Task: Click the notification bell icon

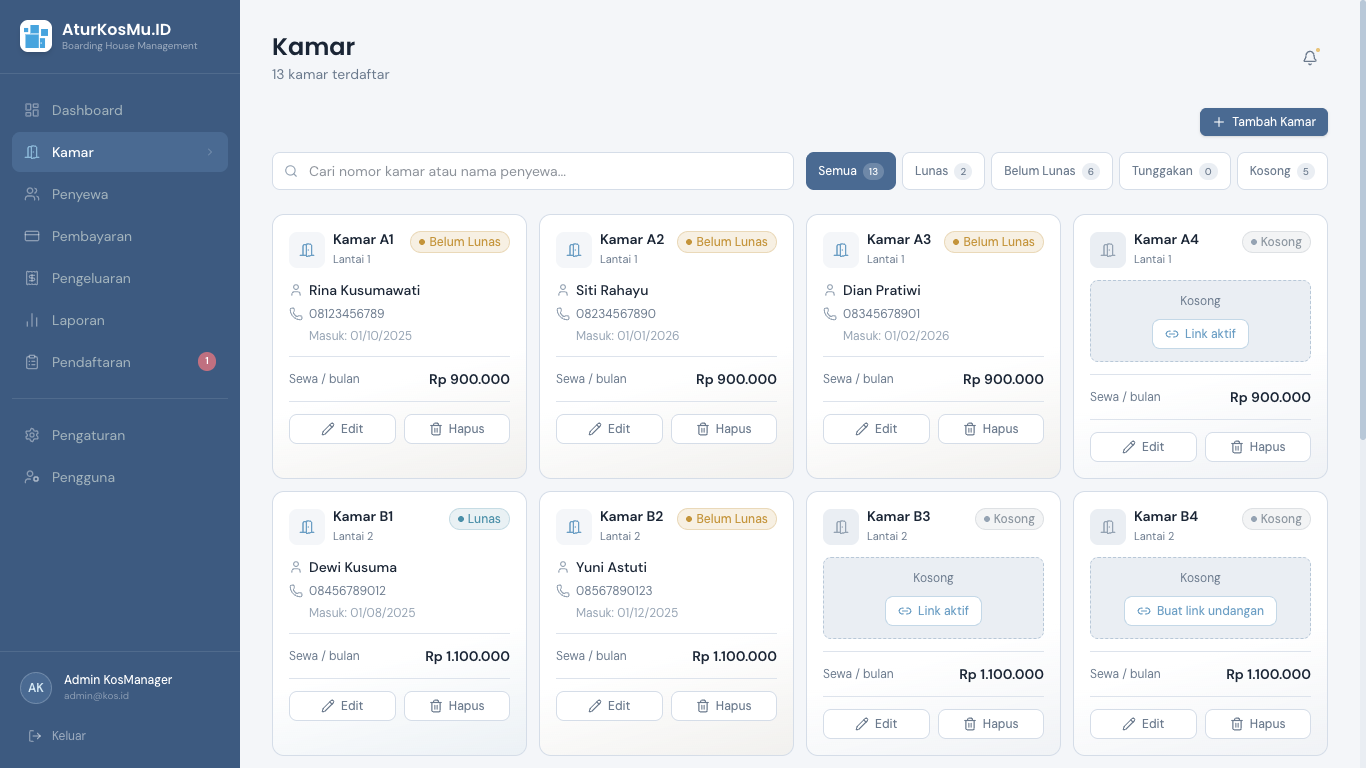Action: 1310,58
